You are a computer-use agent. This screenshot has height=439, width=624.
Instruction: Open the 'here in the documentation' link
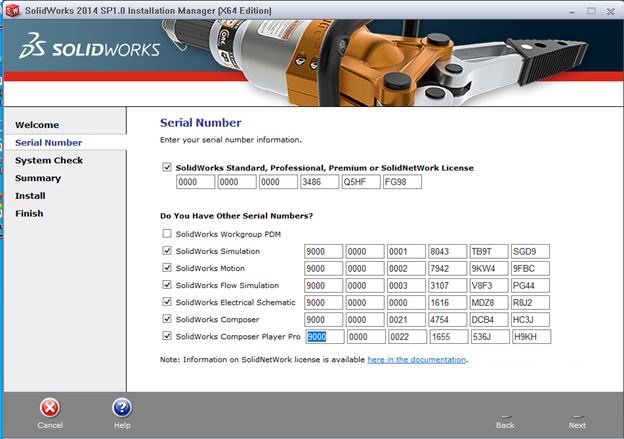[x=417, y=359]
